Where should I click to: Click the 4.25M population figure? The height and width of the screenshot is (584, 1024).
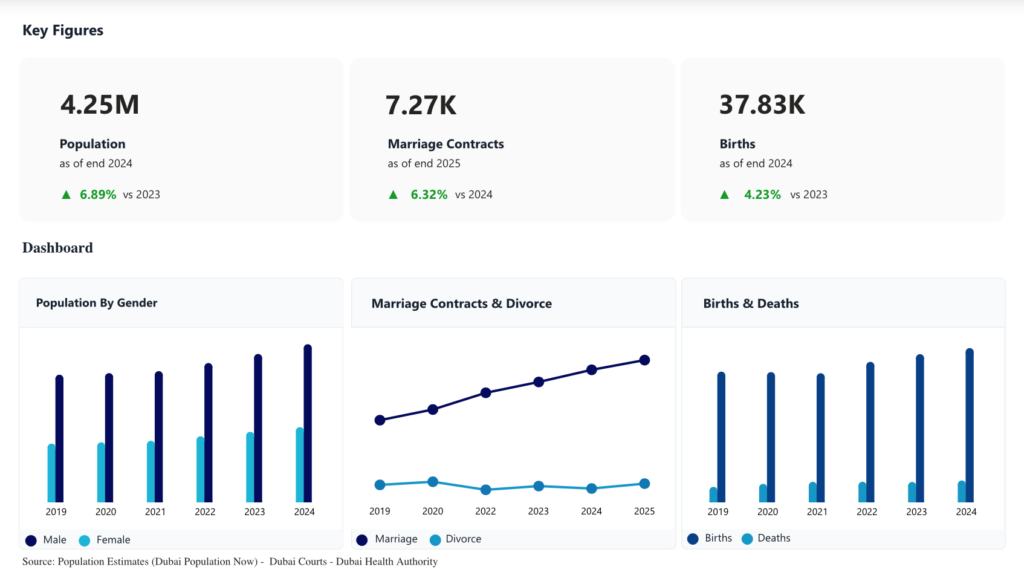pyautogui.click(x=98, y=105)
